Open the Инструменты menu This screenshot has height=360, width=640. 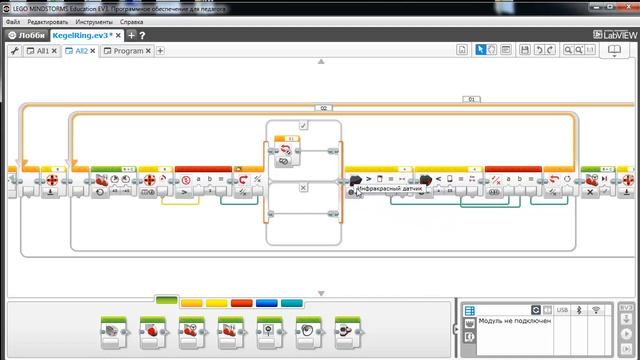(94, 22)
